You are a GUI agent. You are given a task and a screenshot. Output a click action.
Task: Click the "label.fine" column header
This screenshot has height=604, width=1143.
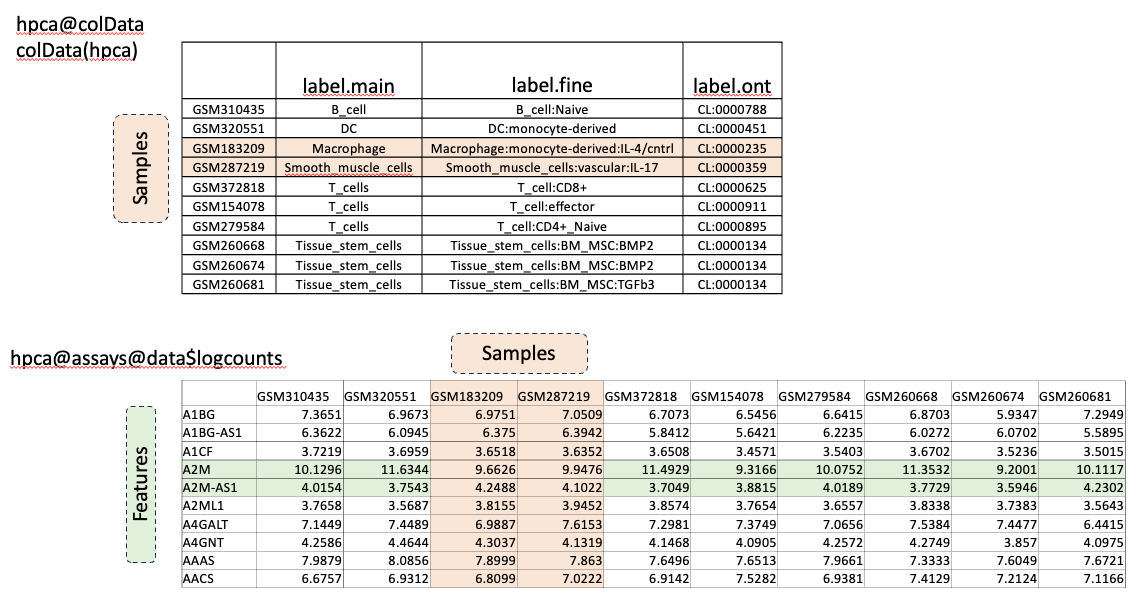click(552, 86)
